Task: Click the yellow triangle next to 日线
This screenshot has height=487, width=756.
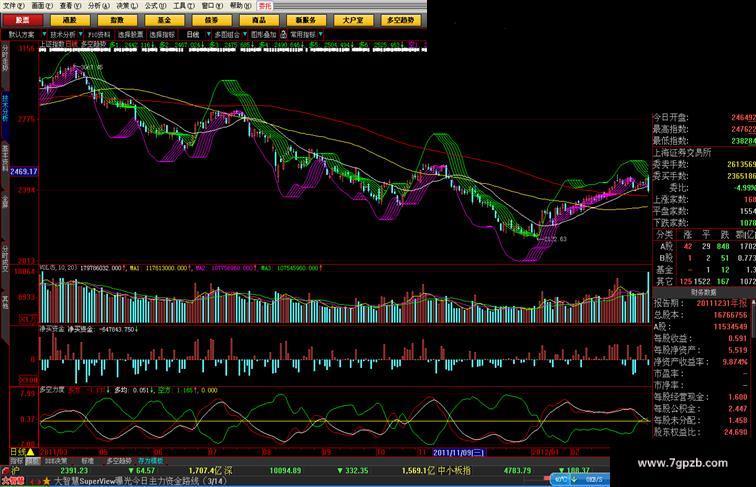Action: (x=30, y=452)
